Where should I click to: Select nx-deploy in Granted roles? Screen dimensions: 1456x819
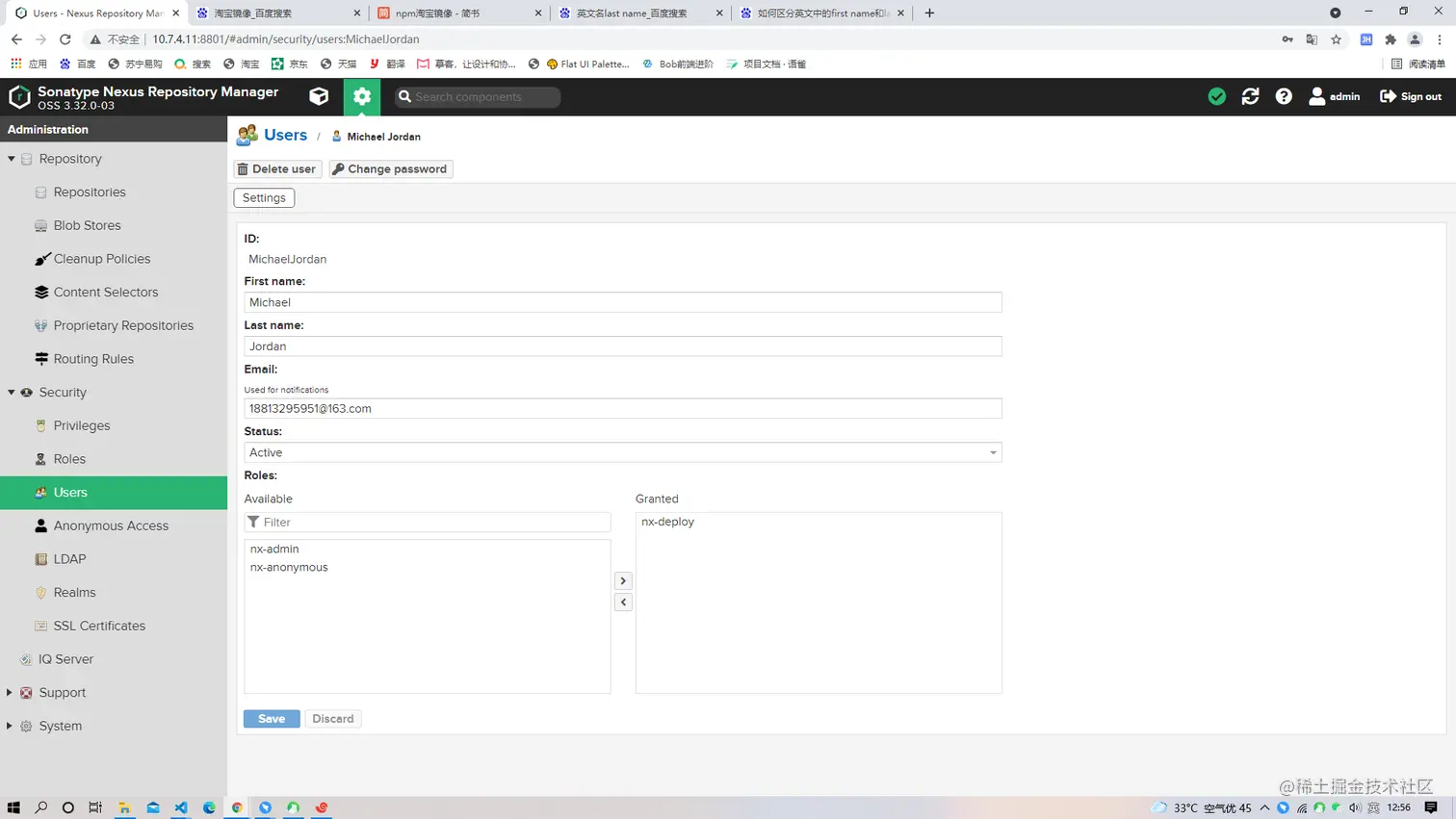click(667, 522)
